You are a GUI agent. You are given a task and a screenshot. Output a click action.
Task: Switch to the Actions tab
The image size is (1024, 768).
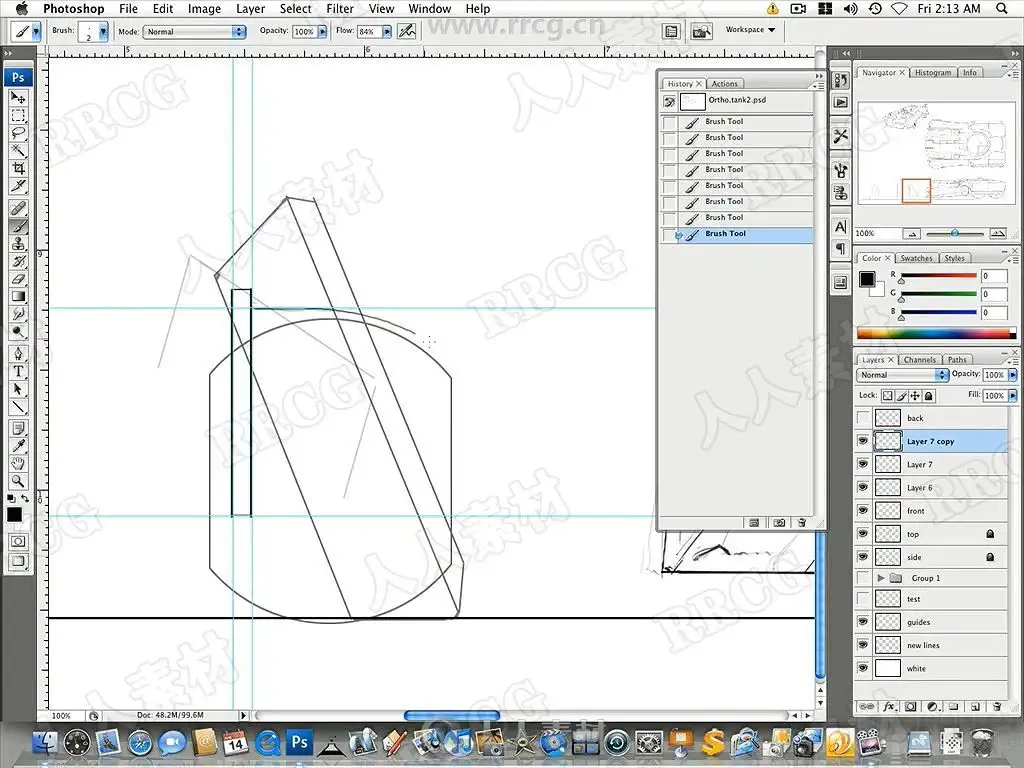pyautogui.click(x=724, y=84)
